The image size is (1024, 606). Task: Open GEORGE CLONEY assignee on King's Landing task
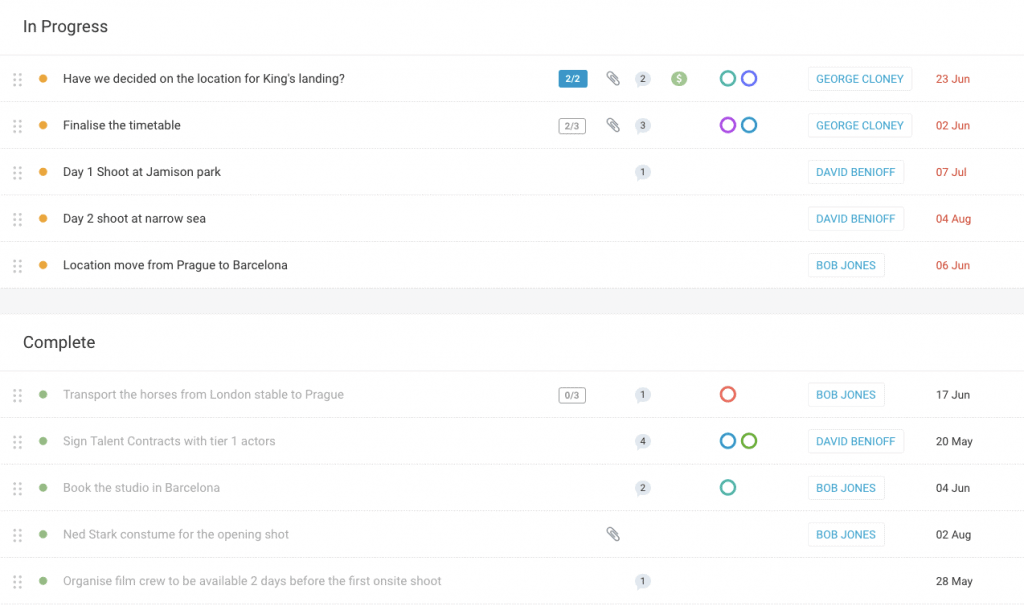pos(860,78)
